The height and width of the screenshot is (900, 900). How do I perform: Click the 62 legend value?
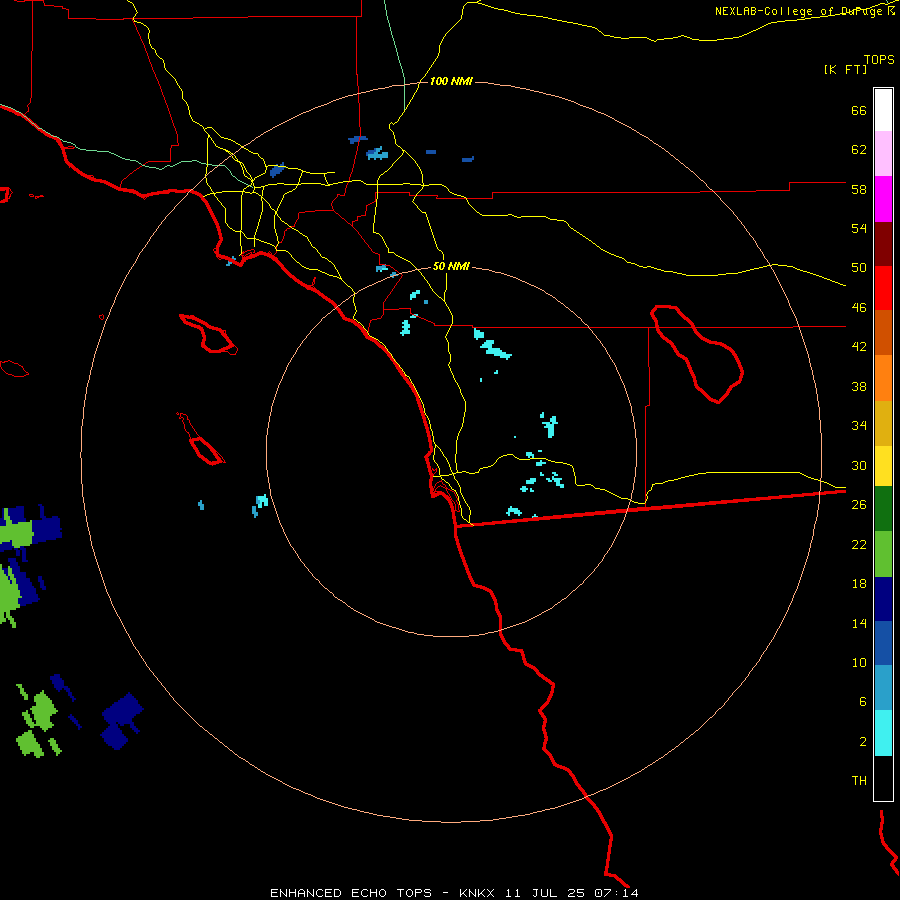pos(859,150)
